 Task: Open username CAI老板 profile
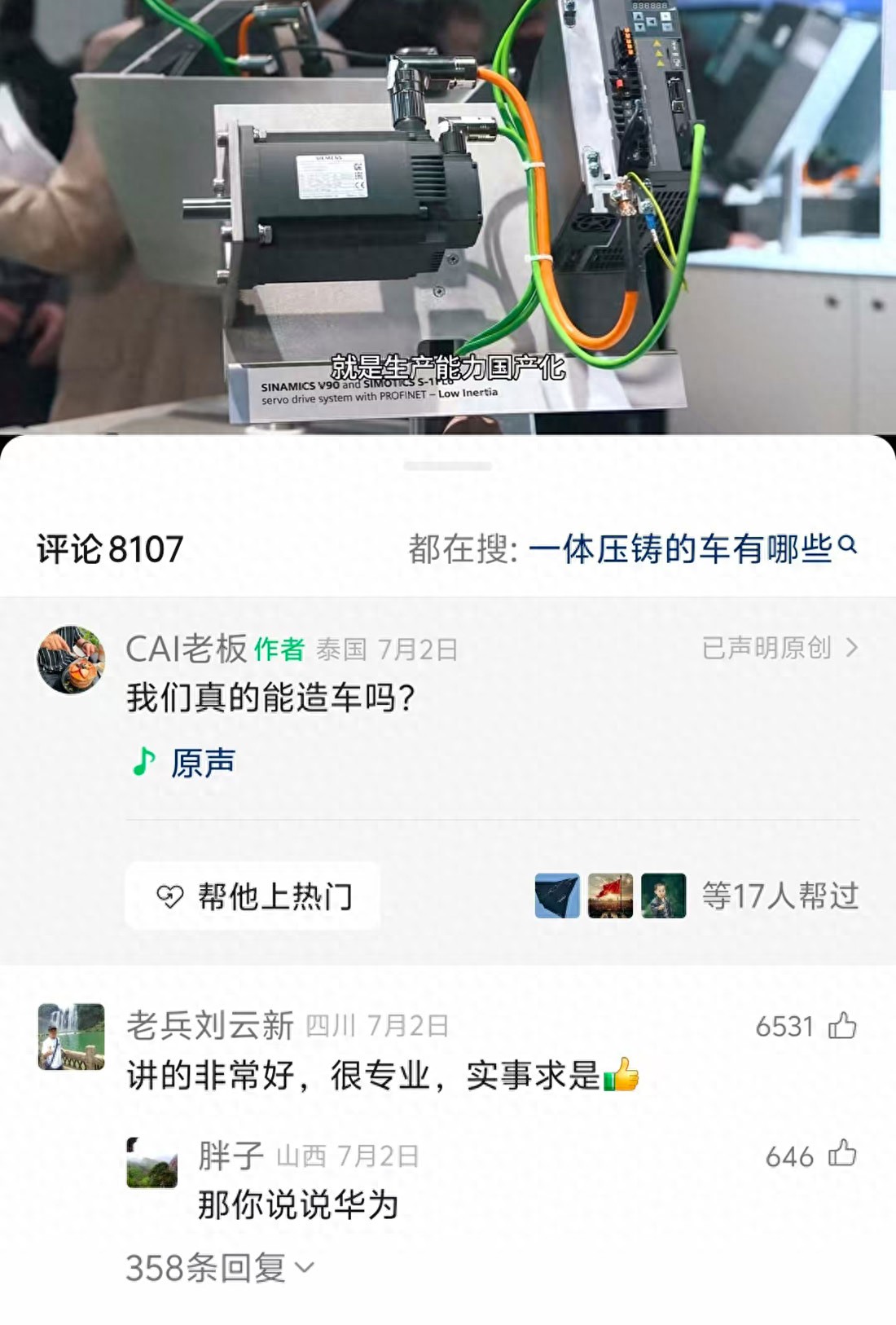pos(187,649)
